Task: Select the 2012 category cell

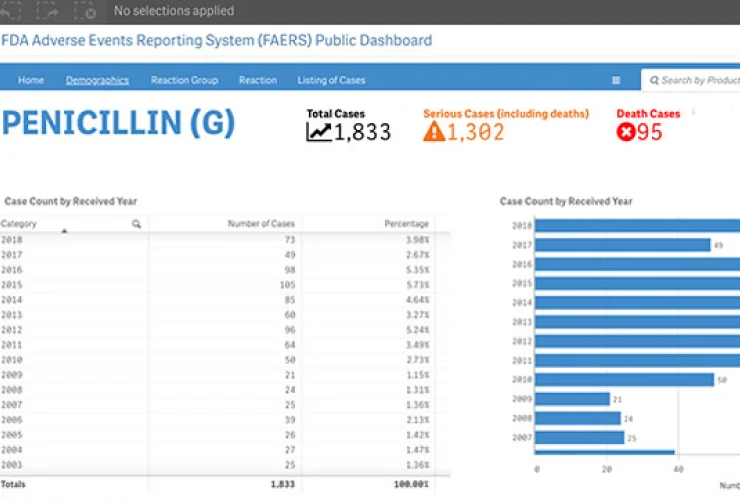Action: click(x=12, y=330)
